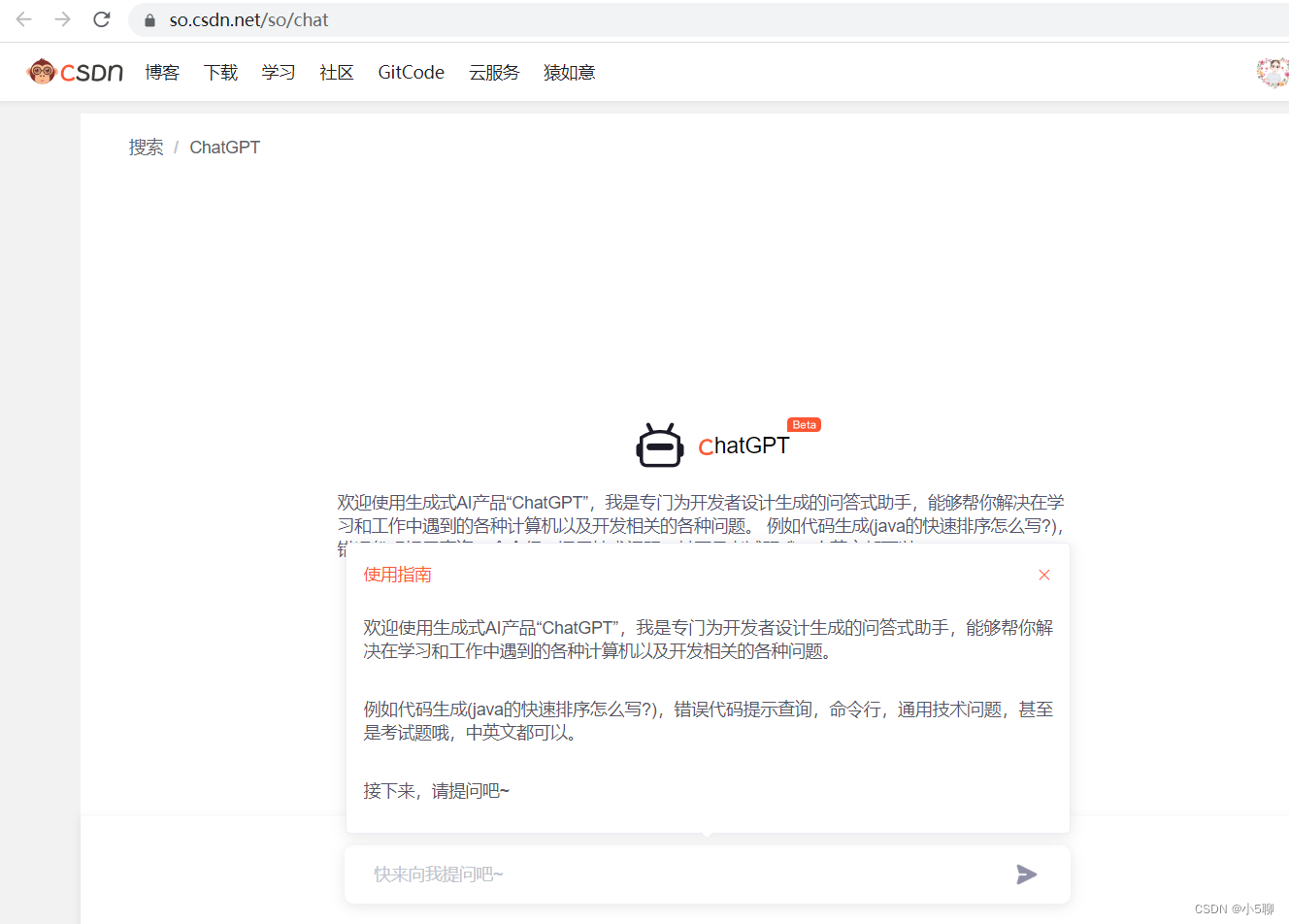This screenshot has width=1289, height=924.
Task: Click the Beta badge
Action: pyautogui.click(x=804, y=425)
